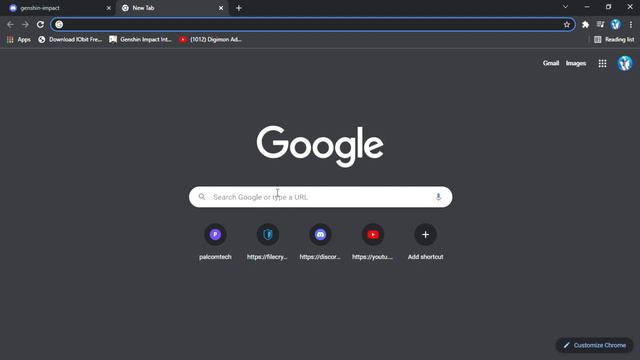Open the media control icon in toolbar
Image resolution: width=640 pixels, height=360 pixels.
coord(600,24)
